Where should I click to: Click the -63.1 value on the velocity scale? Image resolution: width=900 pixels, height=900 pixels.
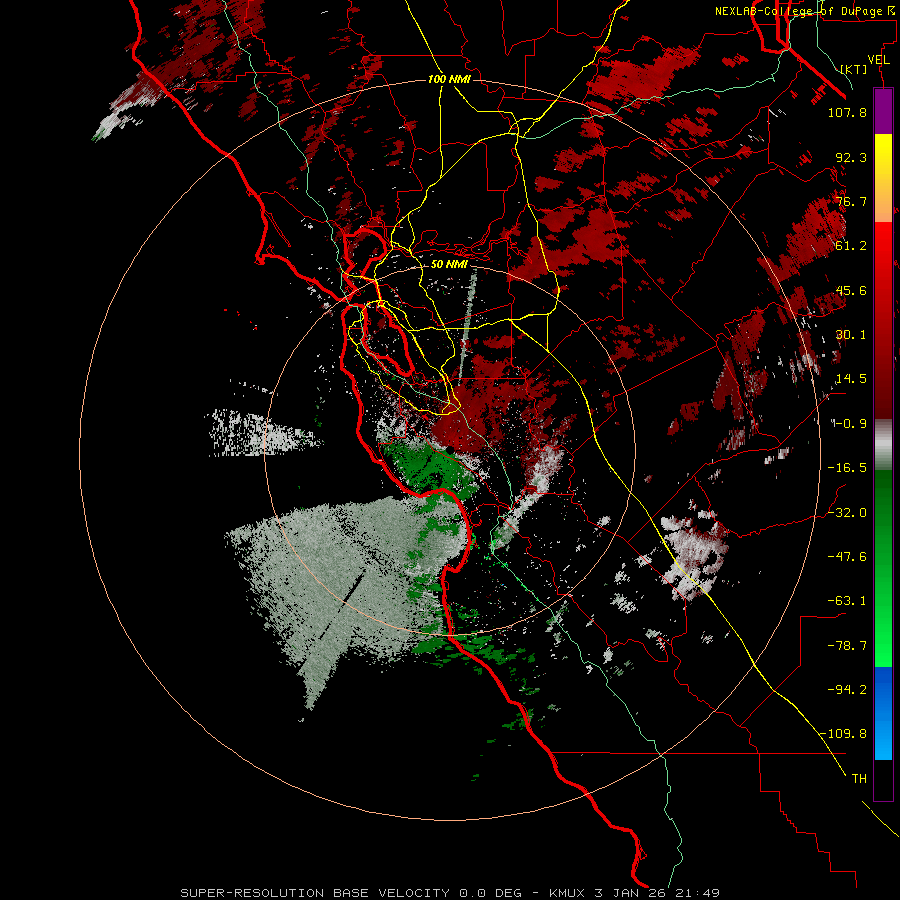(x=847, y=601)
